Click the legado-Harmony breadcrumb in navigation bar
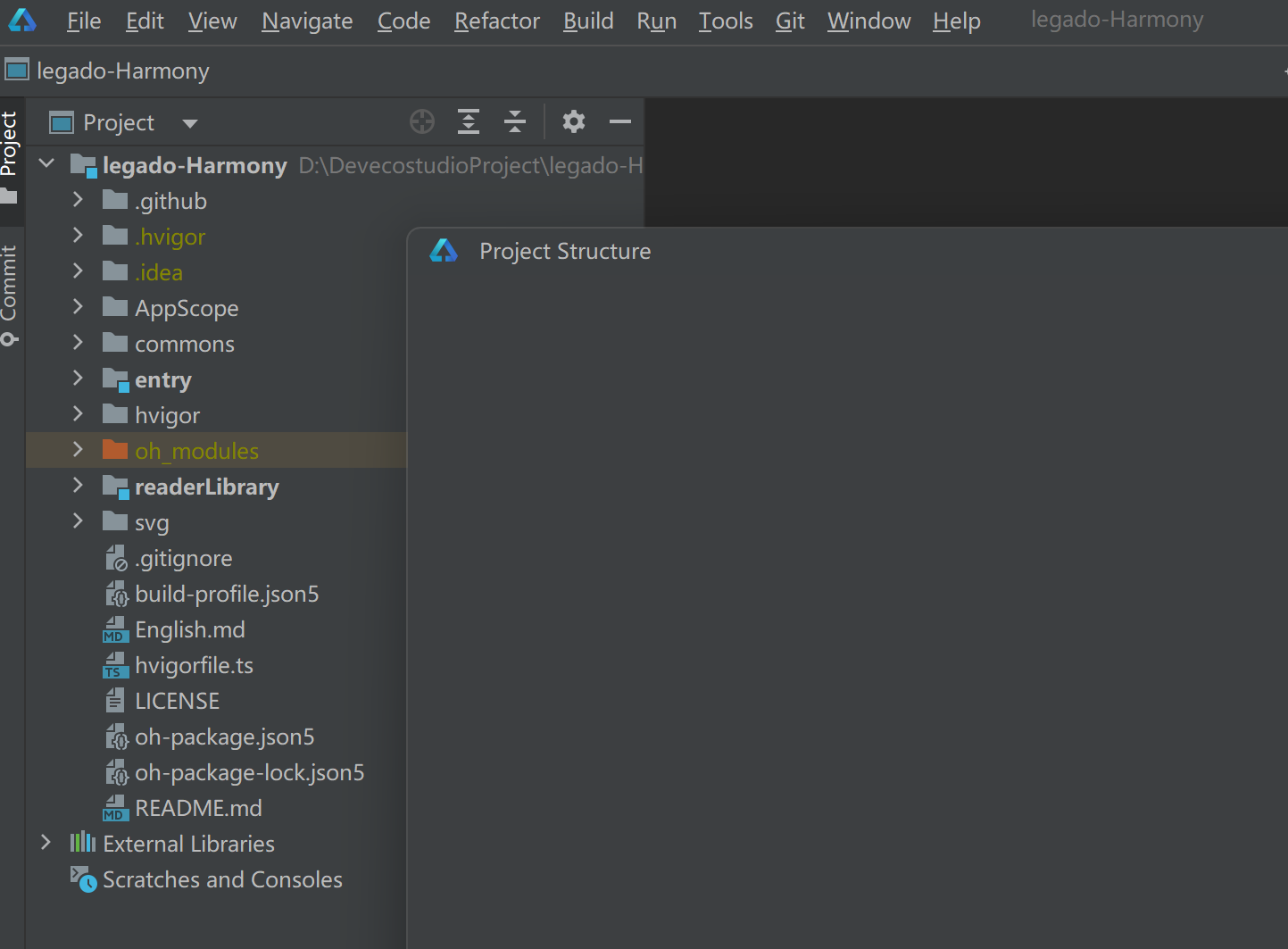 point(107,71)
